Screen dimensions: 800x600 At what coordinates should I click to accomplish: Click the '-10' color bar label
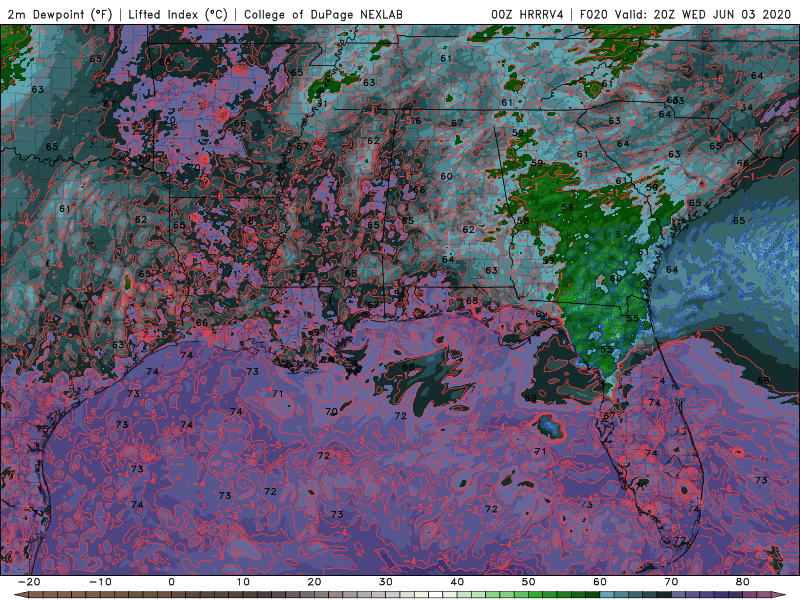click(x=100, y=582)
